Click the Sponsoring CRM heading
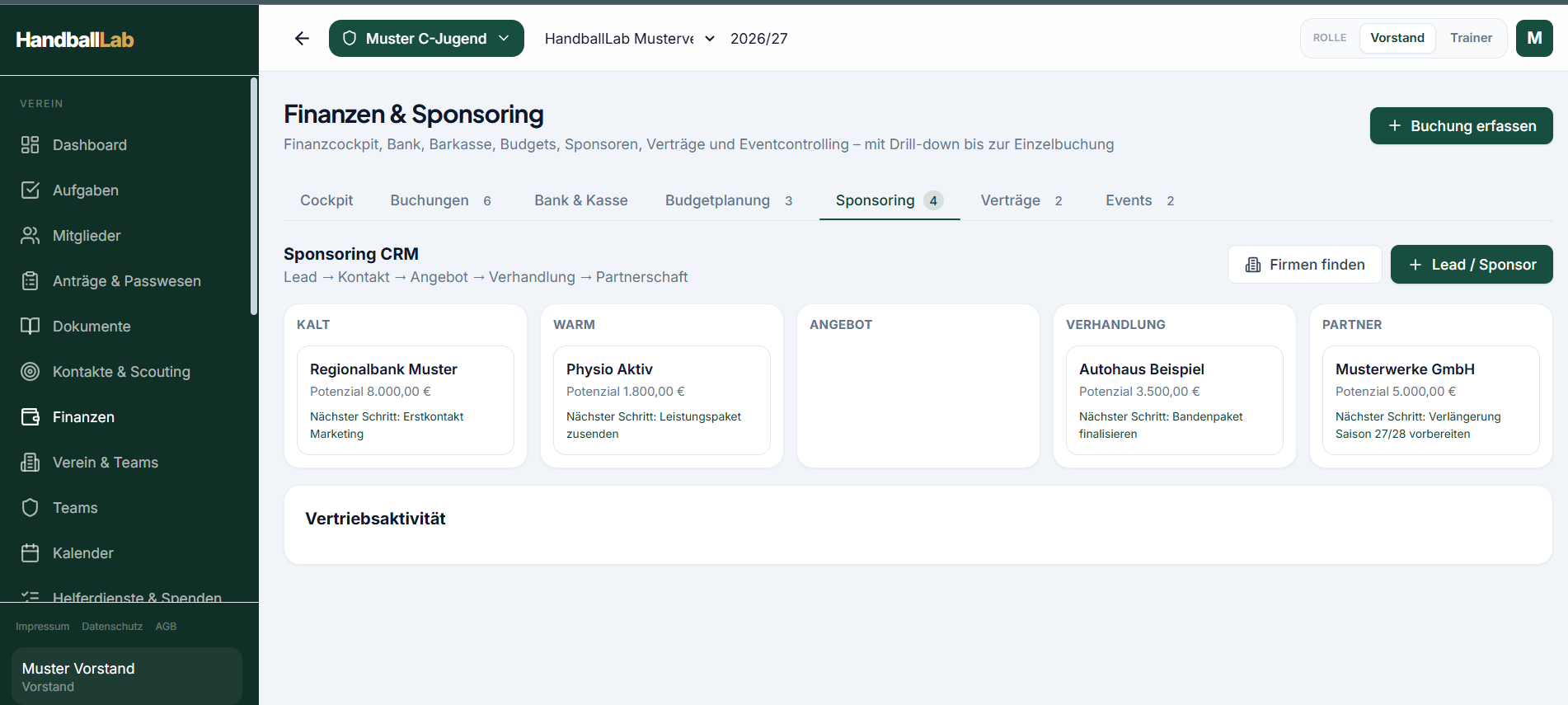This screenshot has height=705, width=1568. pos(351,254)
